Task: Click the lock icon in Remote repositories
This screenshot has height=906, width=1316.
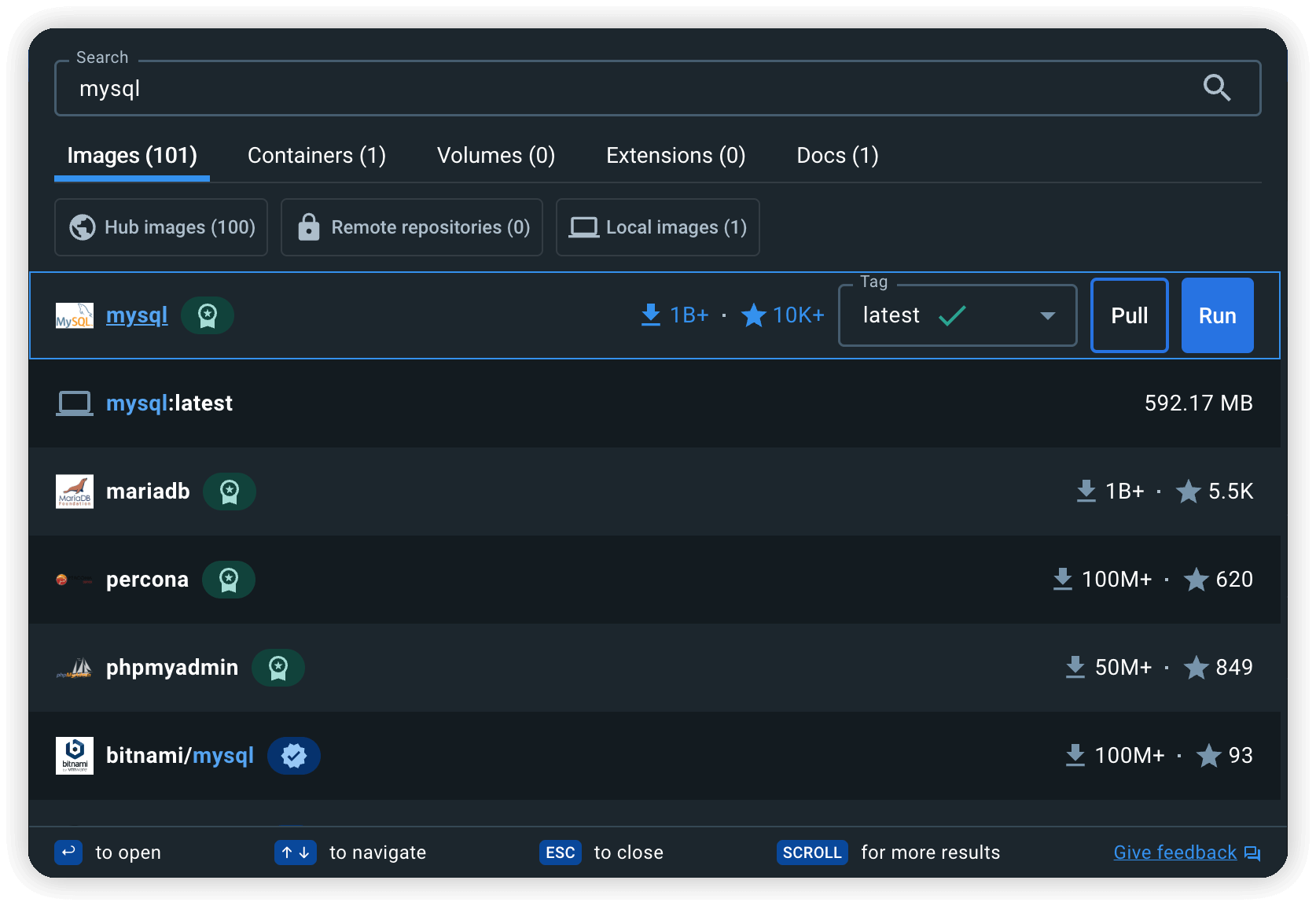Action: (x=309, y=226)
